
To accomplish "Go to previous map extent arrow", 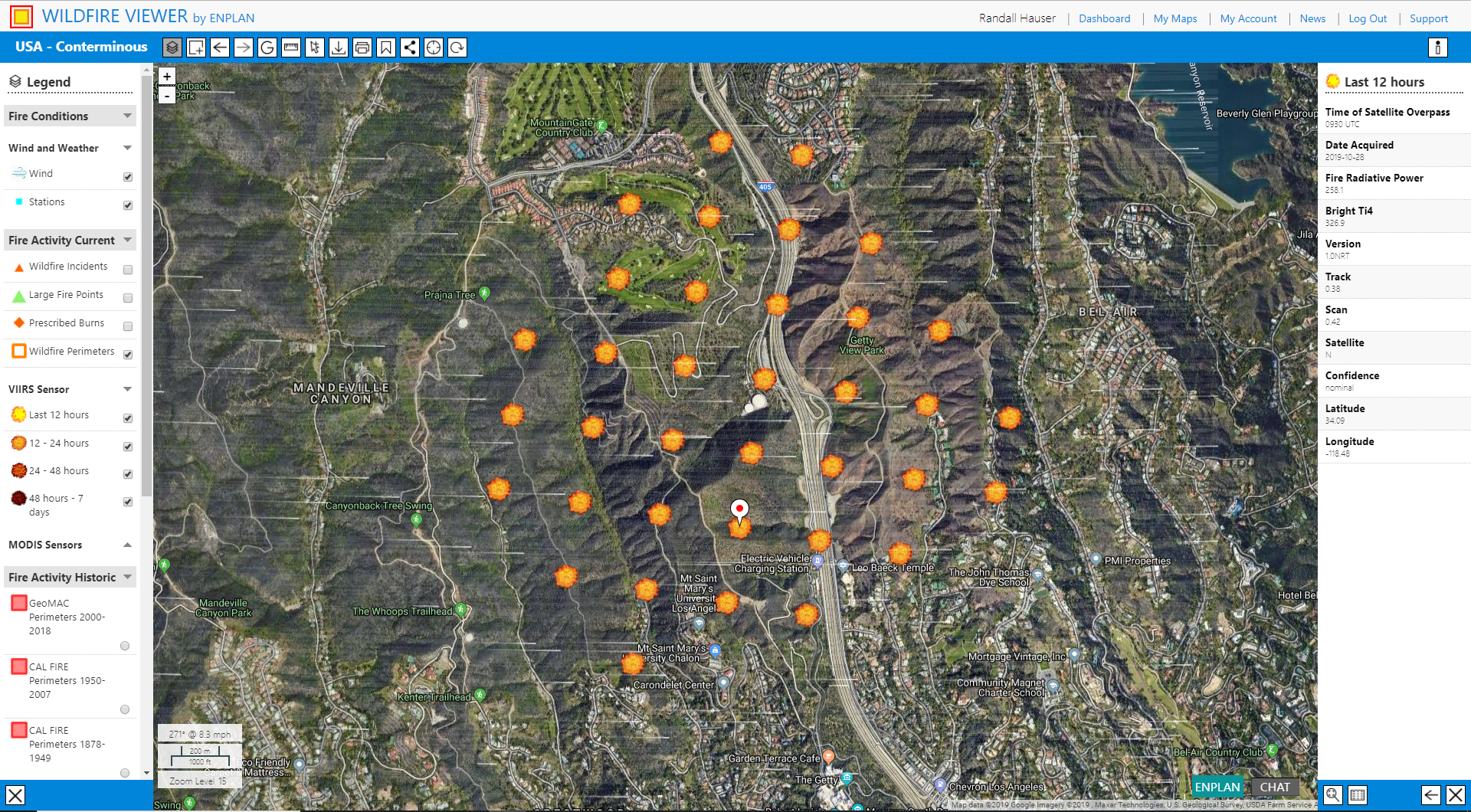I will pyautogui.click(x=220, y=47).
